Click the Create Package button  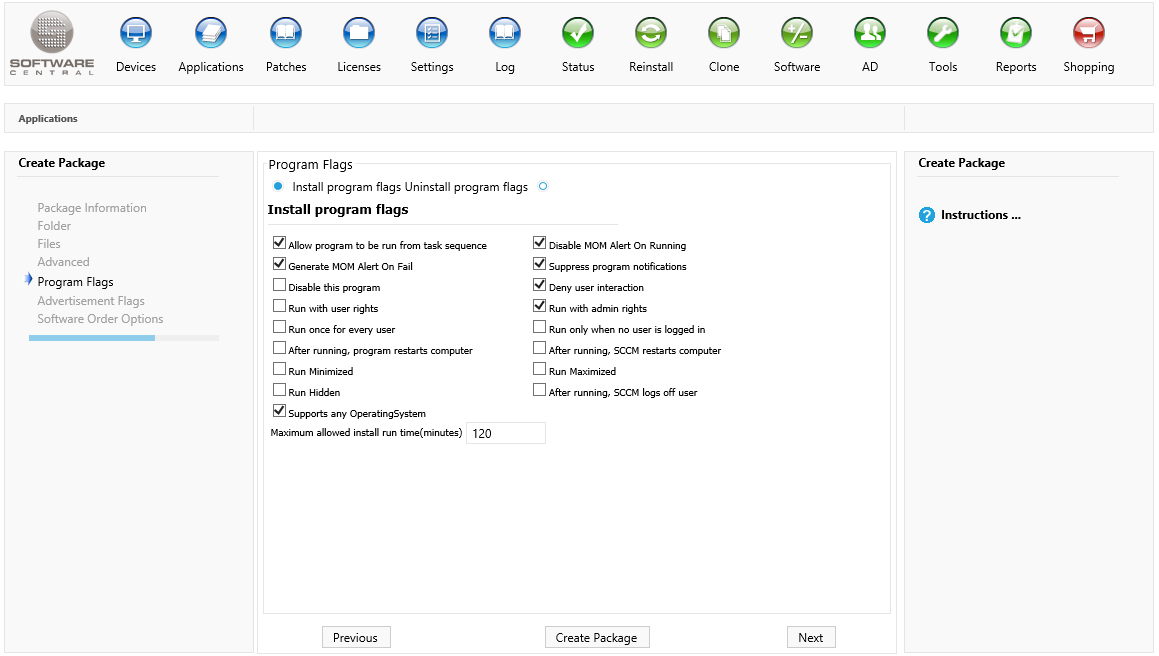597,637
